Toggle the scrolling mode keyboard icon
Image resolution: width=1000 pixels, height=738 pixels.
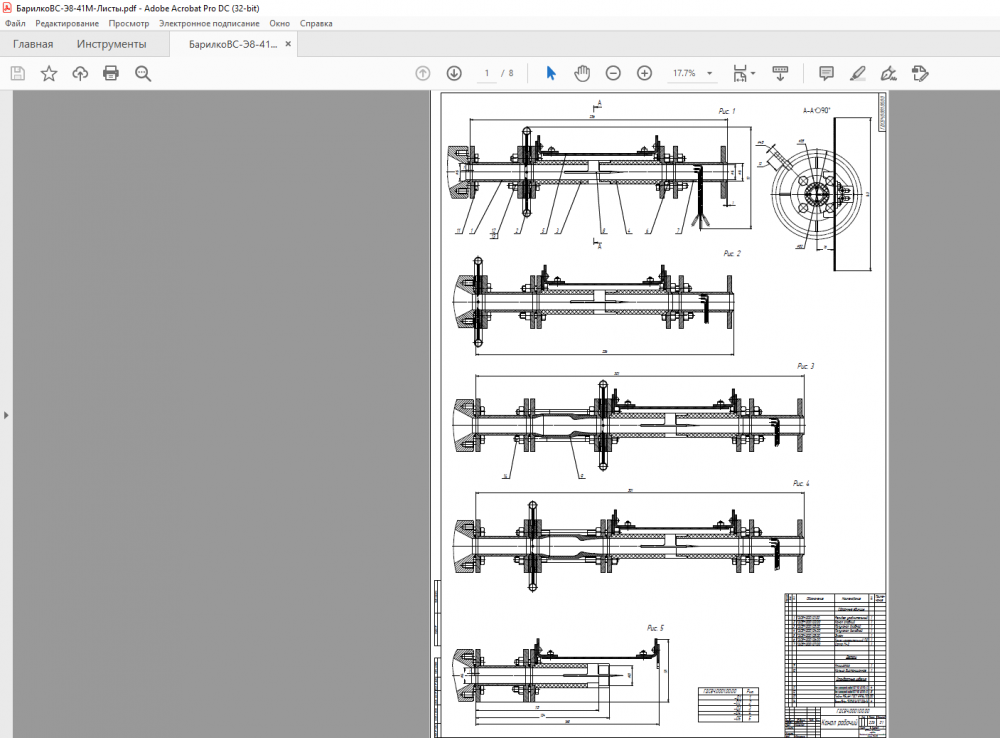pos(780,73)
